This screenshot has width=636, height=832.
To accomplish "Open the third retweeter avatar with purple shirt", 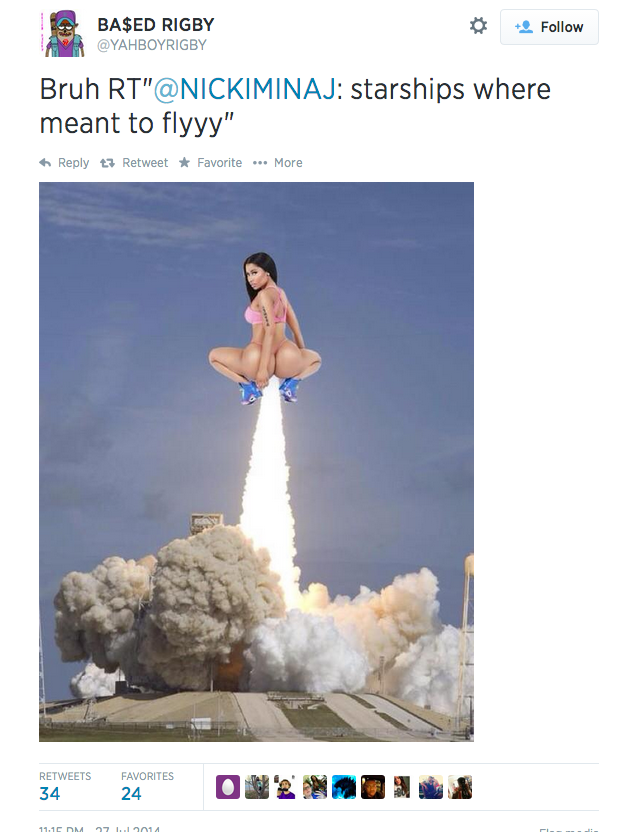I will (x=286, y=787).
